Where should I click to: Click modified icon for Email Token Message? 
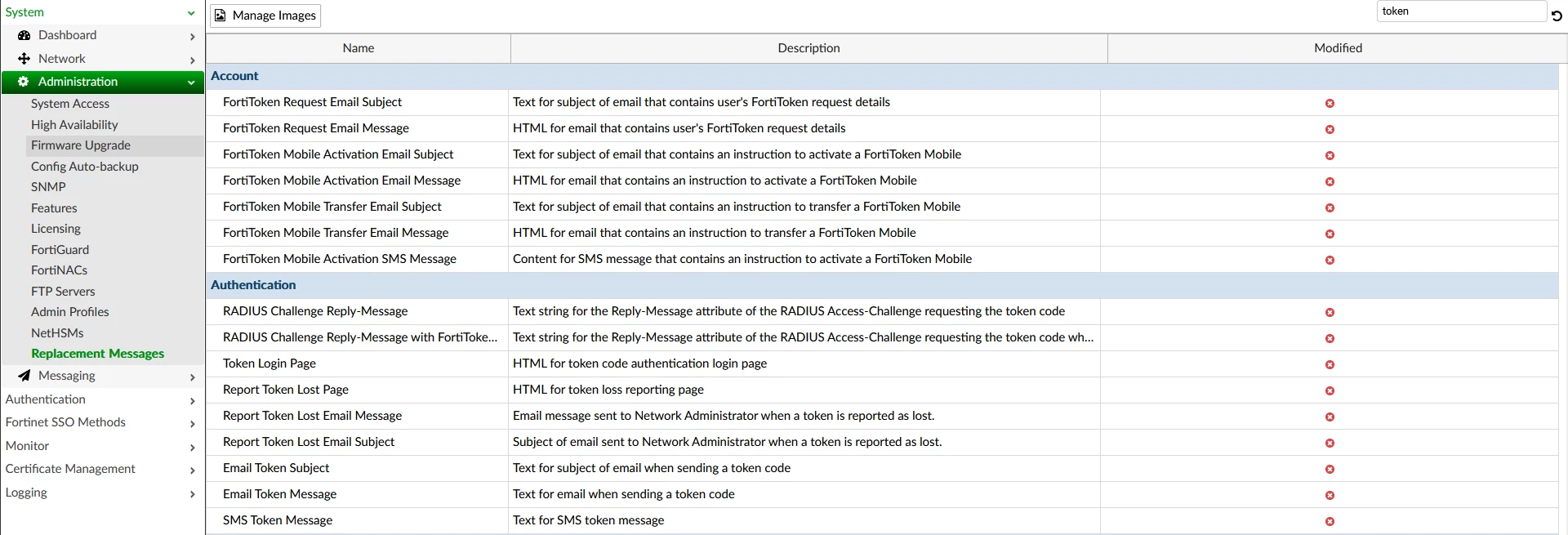(1330, 495)
